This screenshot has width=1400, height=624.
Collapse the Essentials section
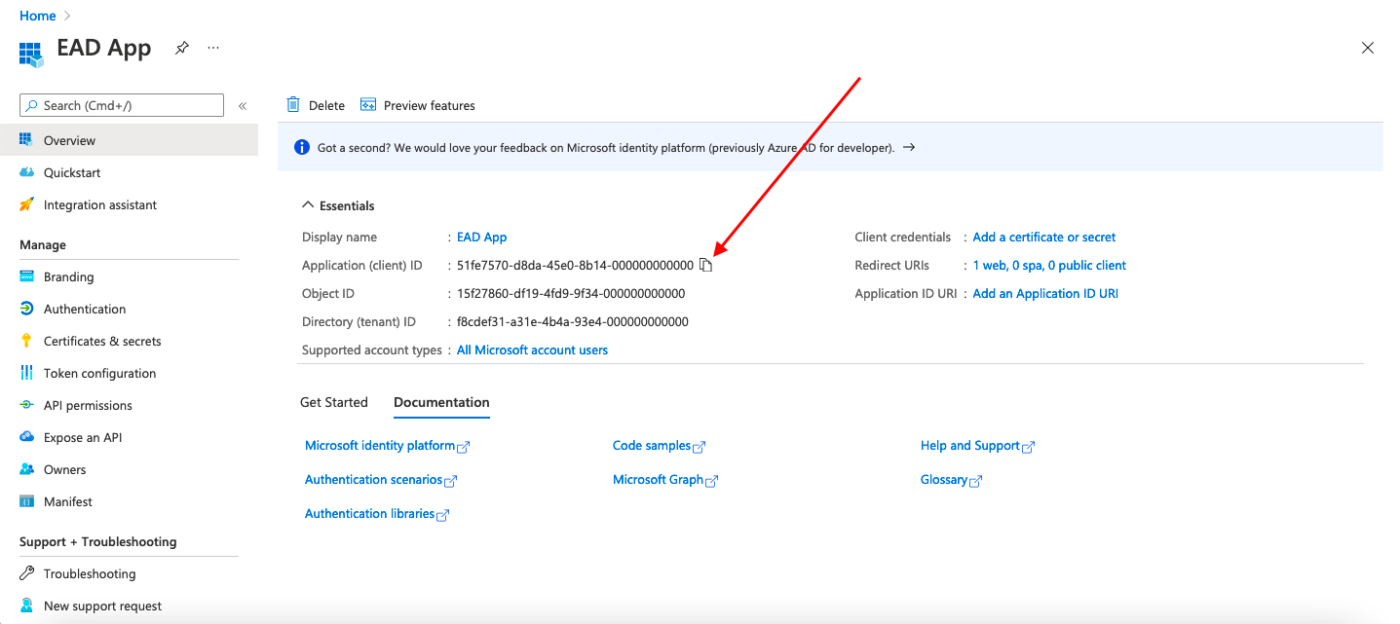point(308,206)
